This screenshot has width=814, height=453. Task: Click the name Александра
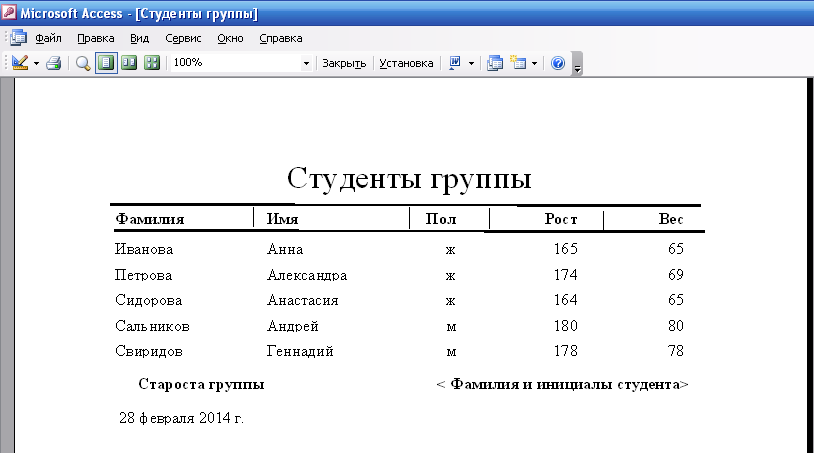coord(307,274)
